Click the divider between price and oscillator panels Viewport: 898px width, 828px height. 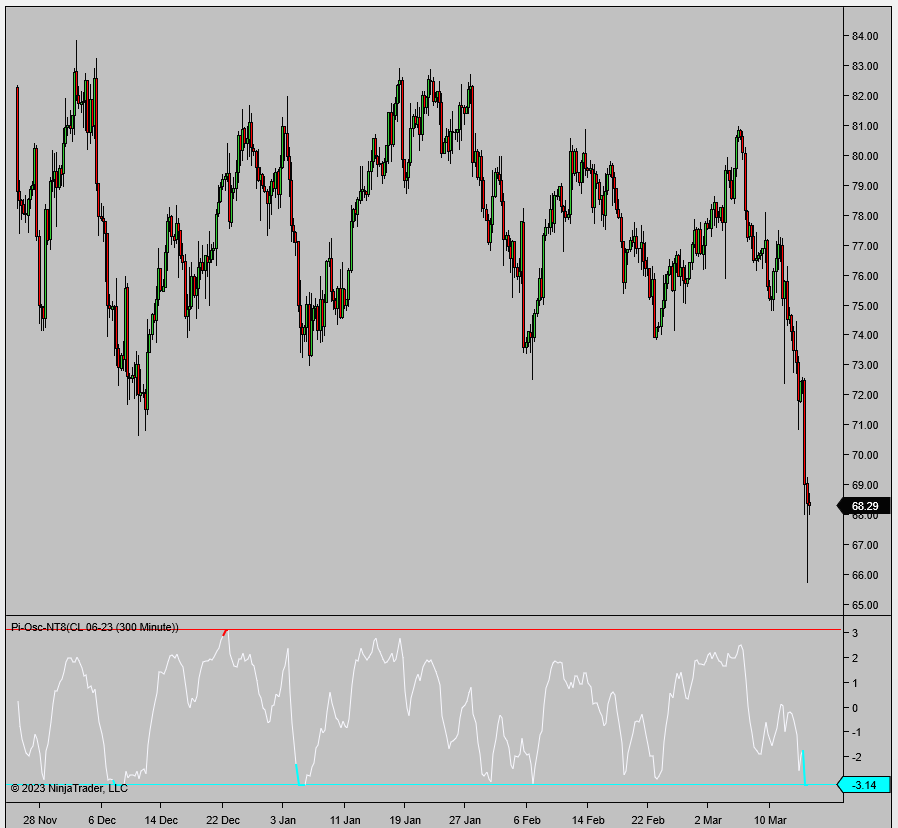pyautogui.click(x=420, y=617)
